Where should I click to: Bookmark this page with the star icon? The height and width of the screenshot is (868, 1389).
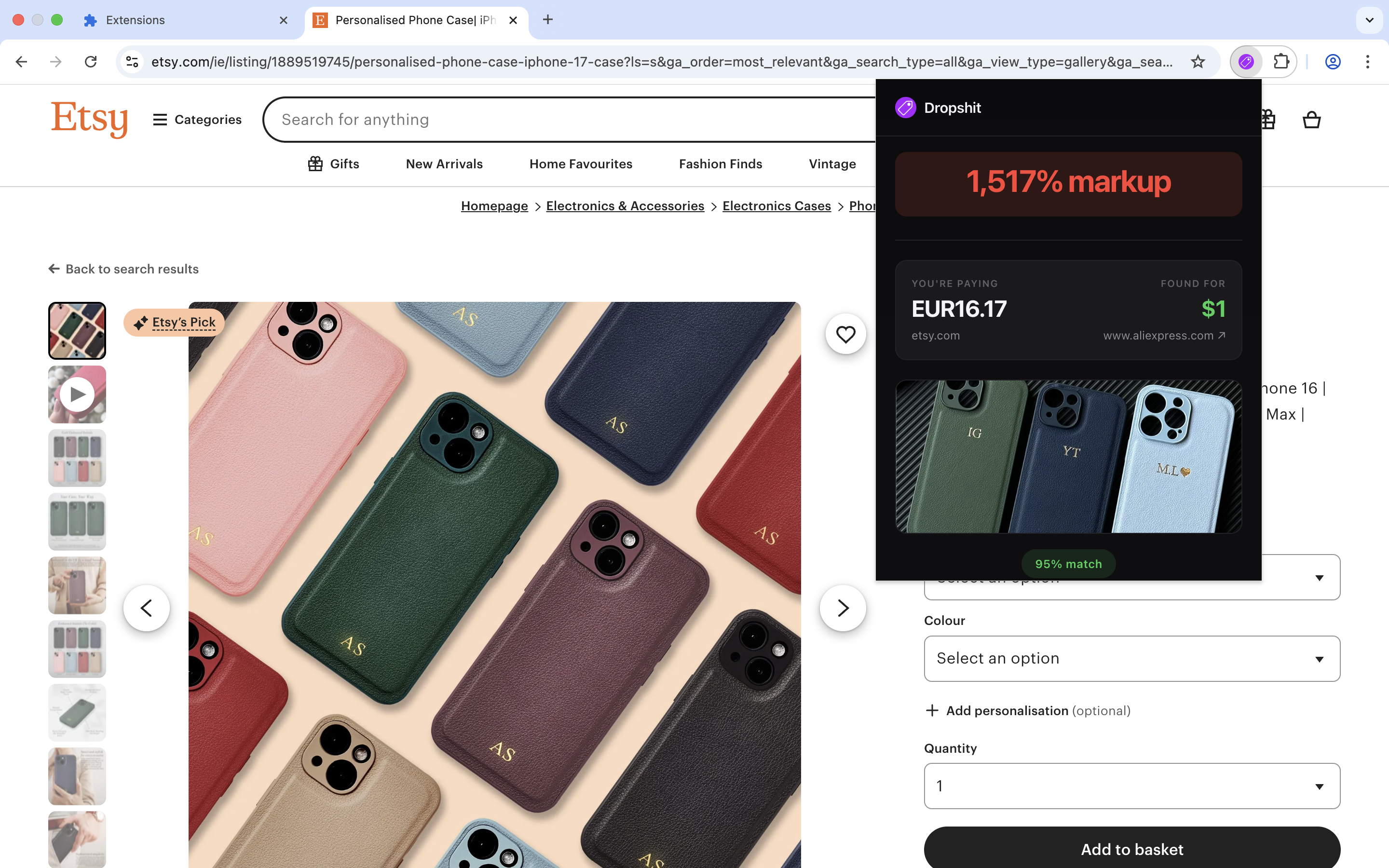(x=1198, y=61)
